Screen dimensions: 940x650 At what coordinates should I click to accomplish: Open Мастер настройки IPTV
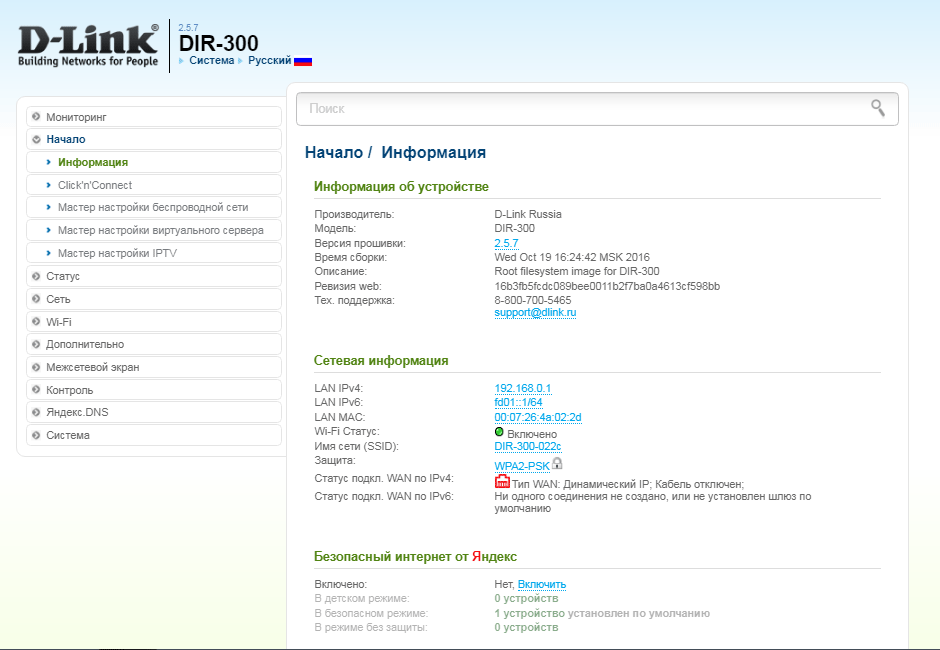click(x=154, y=253)
